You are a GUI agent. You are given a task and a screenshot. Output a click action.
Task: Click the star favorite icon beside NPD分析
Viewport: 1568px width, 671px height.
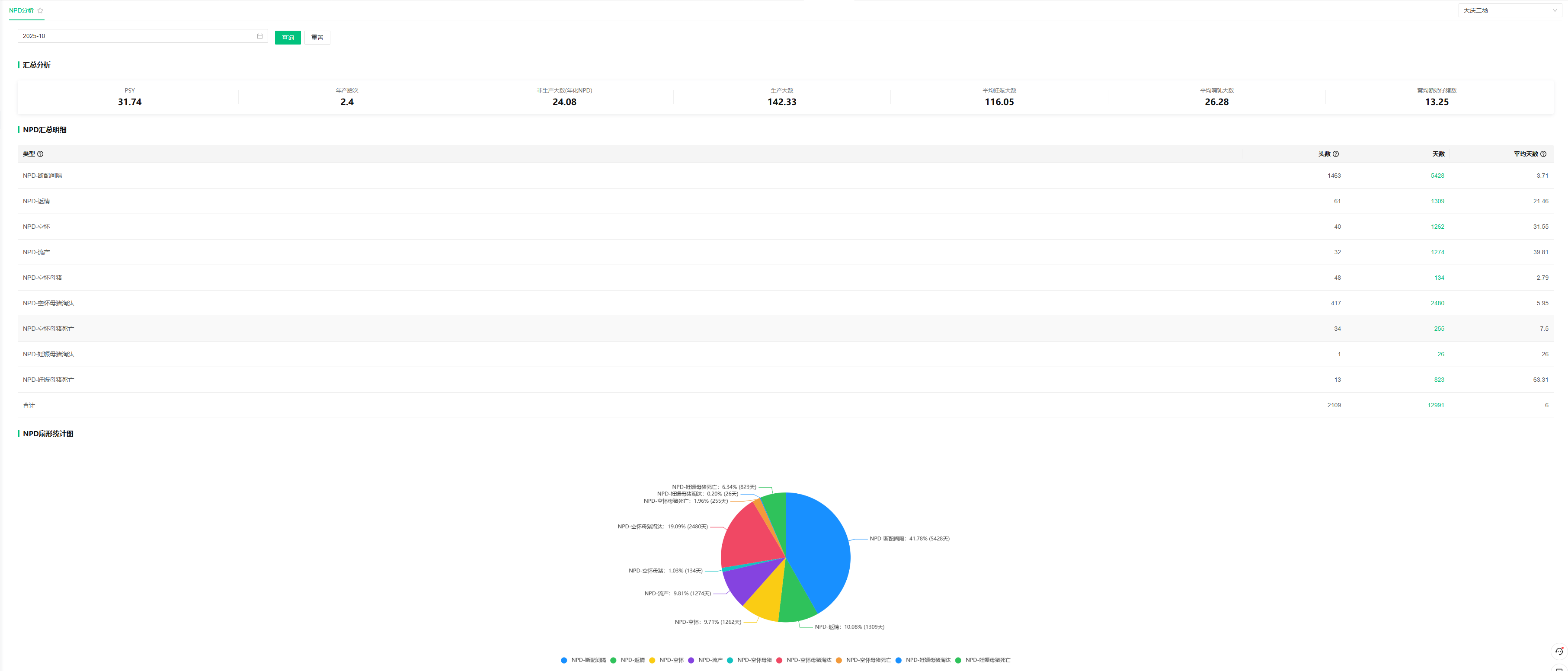click(x=40, y=10)
